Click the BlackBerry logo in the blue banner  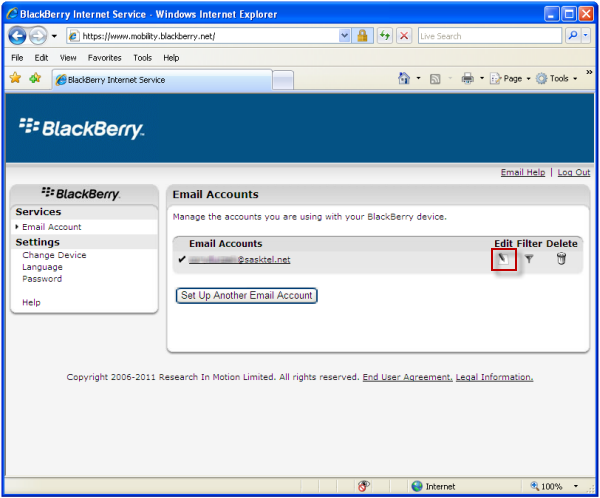coord(82,128)
